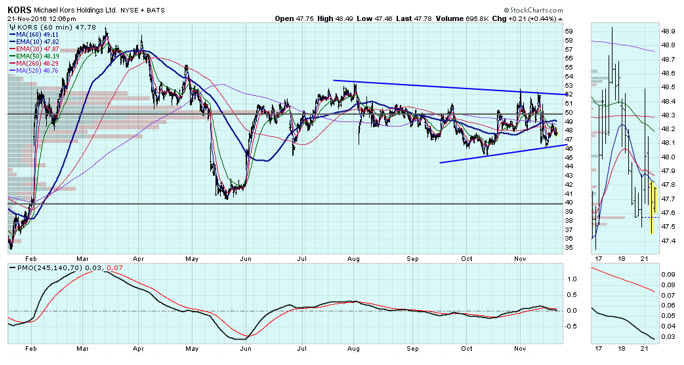Click the up-arrow triangle after the Chg value
The image size is (684, 365).
[560, 19]
